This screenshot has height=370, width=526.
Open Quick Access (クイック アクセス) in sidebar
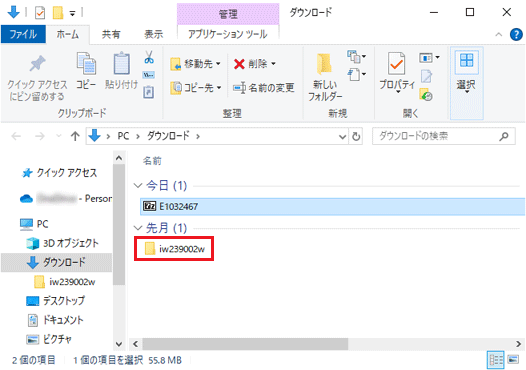[x=59, y=173]
